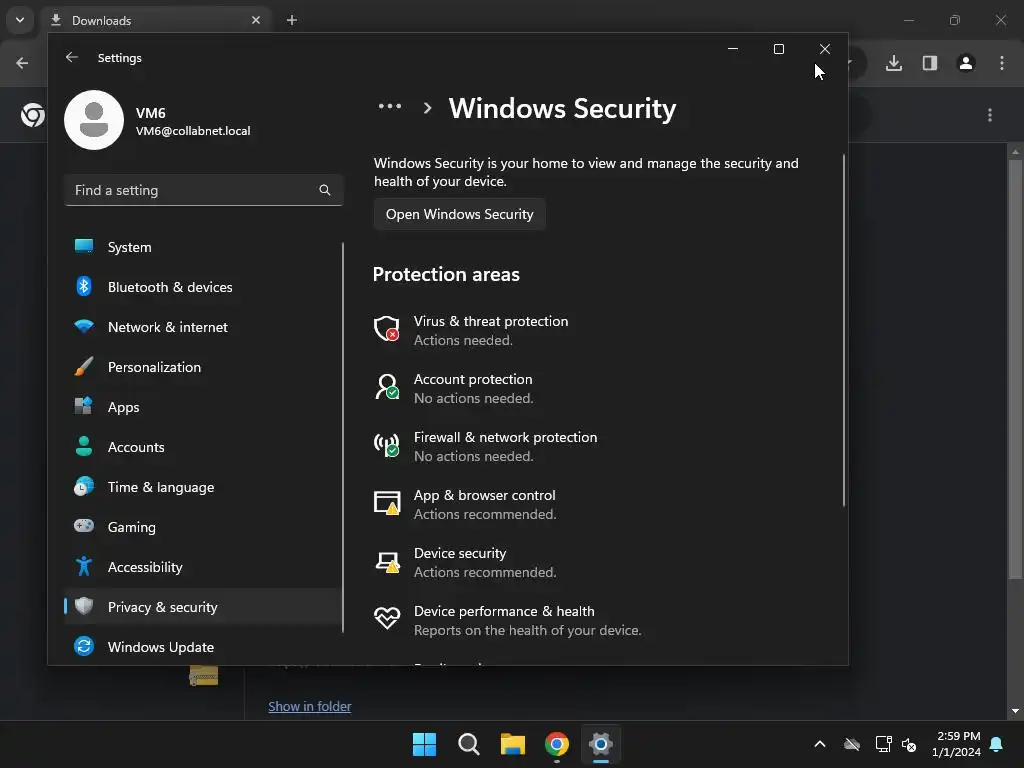Screen dimensions: 1024x768
Task: Open Time & language settings
Action: coord(203,487)
